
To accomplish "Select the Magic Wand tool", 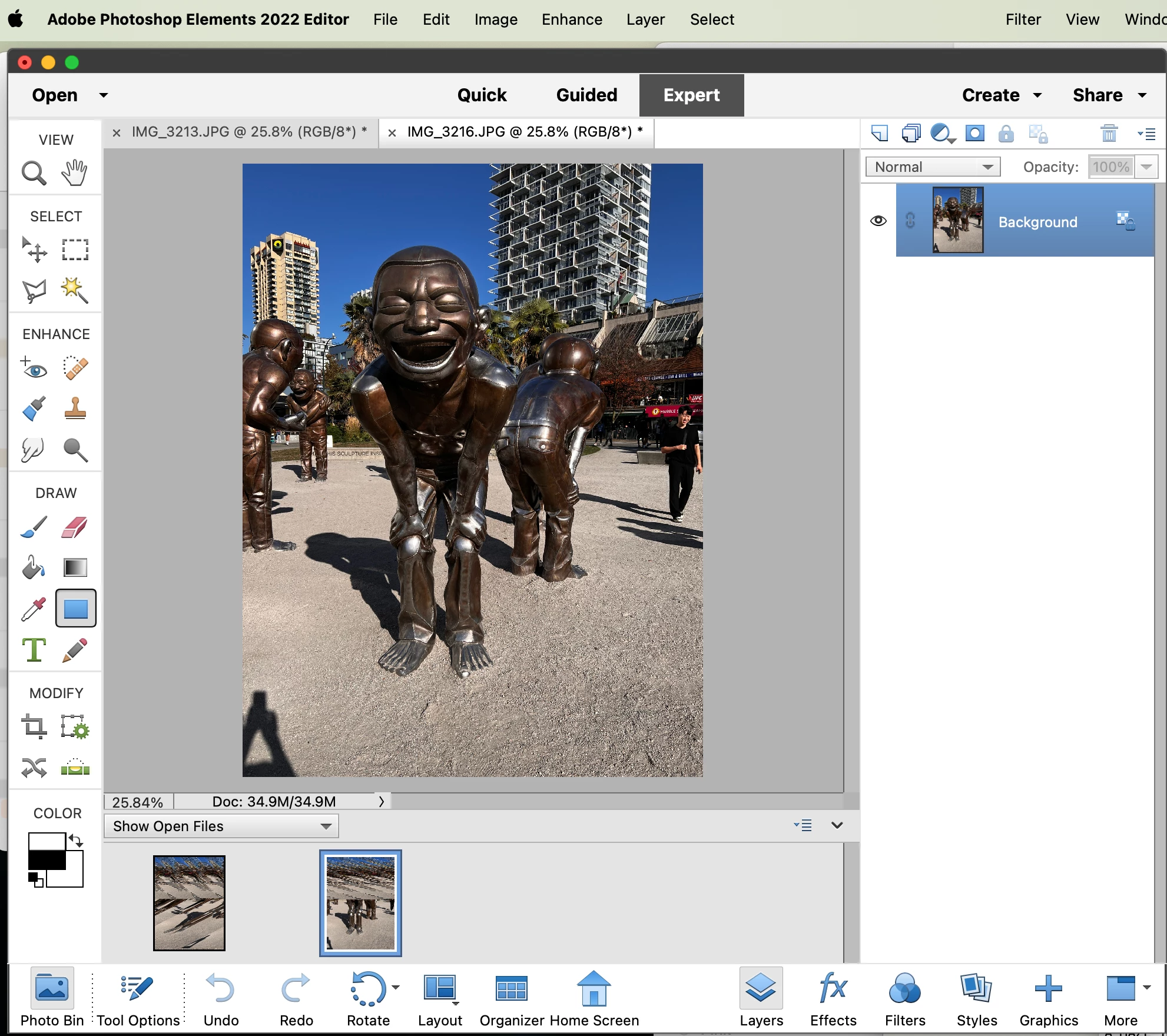I will point(75,290).
